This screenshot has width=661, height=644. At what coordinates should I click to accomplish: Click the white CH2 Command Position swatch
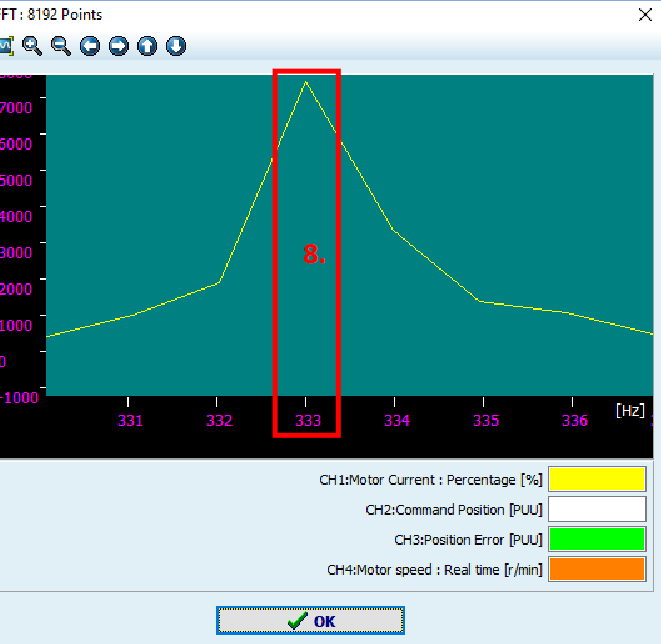pos(596,510)
